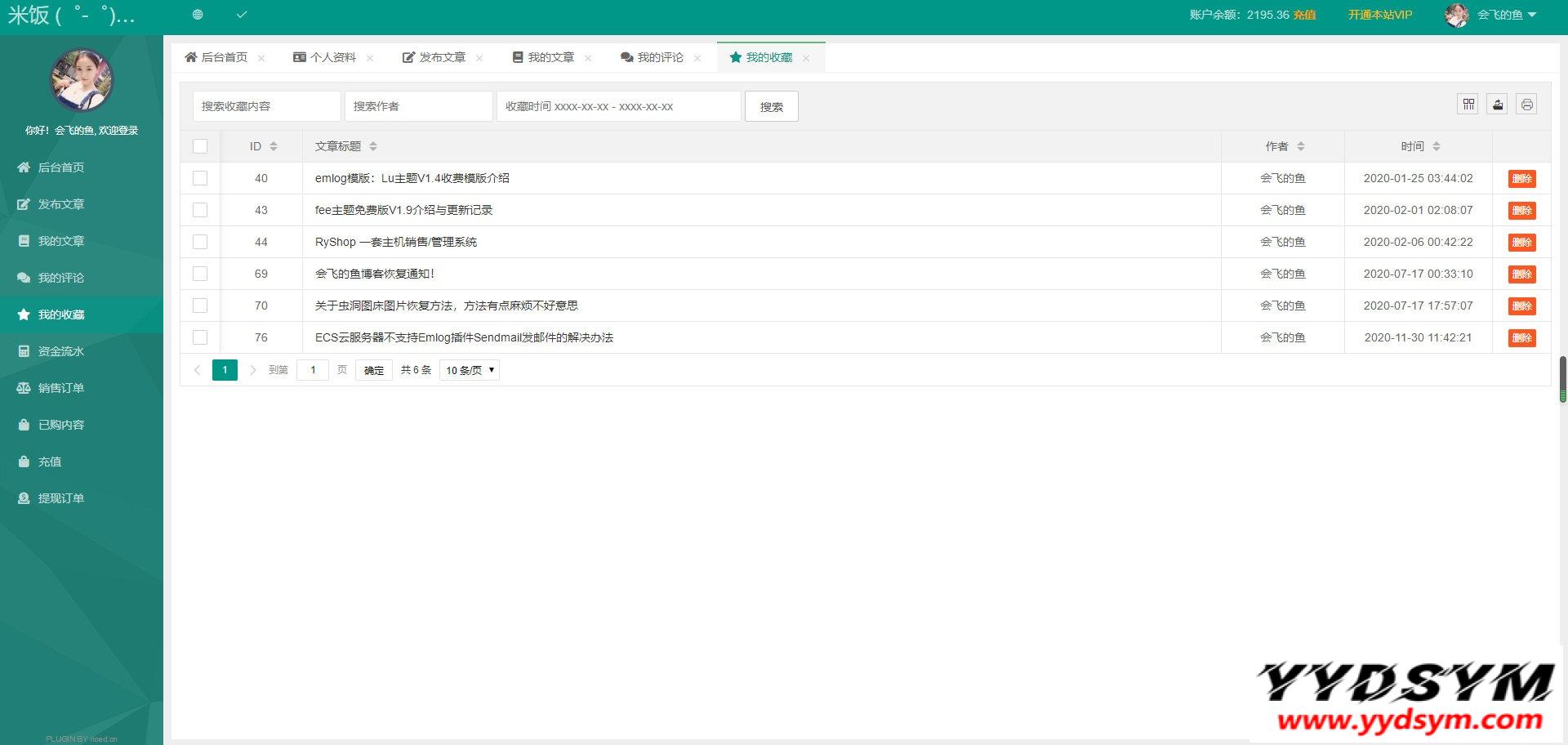Click the column filter grid icon
This screenshot has height=745, width=1568.
click(x=1468, y=105)
